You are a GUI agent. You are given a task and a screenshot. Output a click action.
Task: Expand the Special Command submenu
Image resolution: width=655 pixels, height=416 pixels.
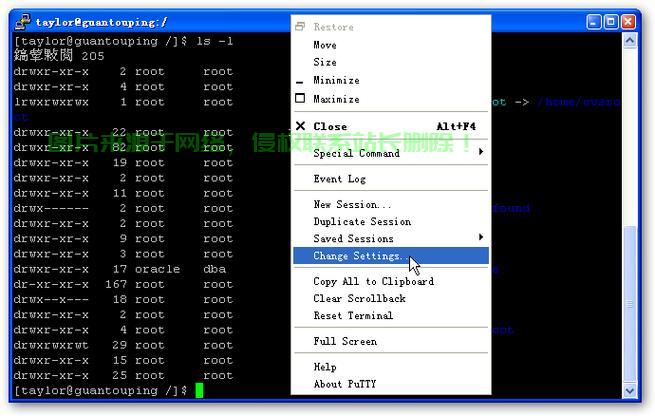point(391,153)
